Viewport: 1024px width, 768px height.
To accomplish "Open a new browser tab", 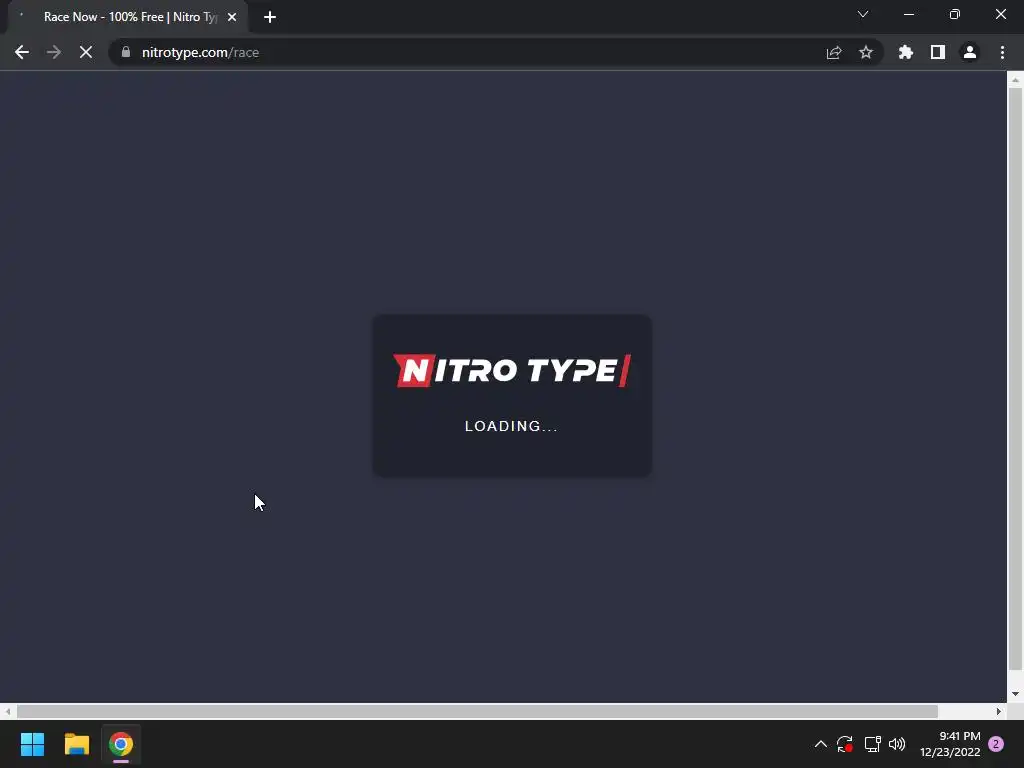I will coord(270,17).
